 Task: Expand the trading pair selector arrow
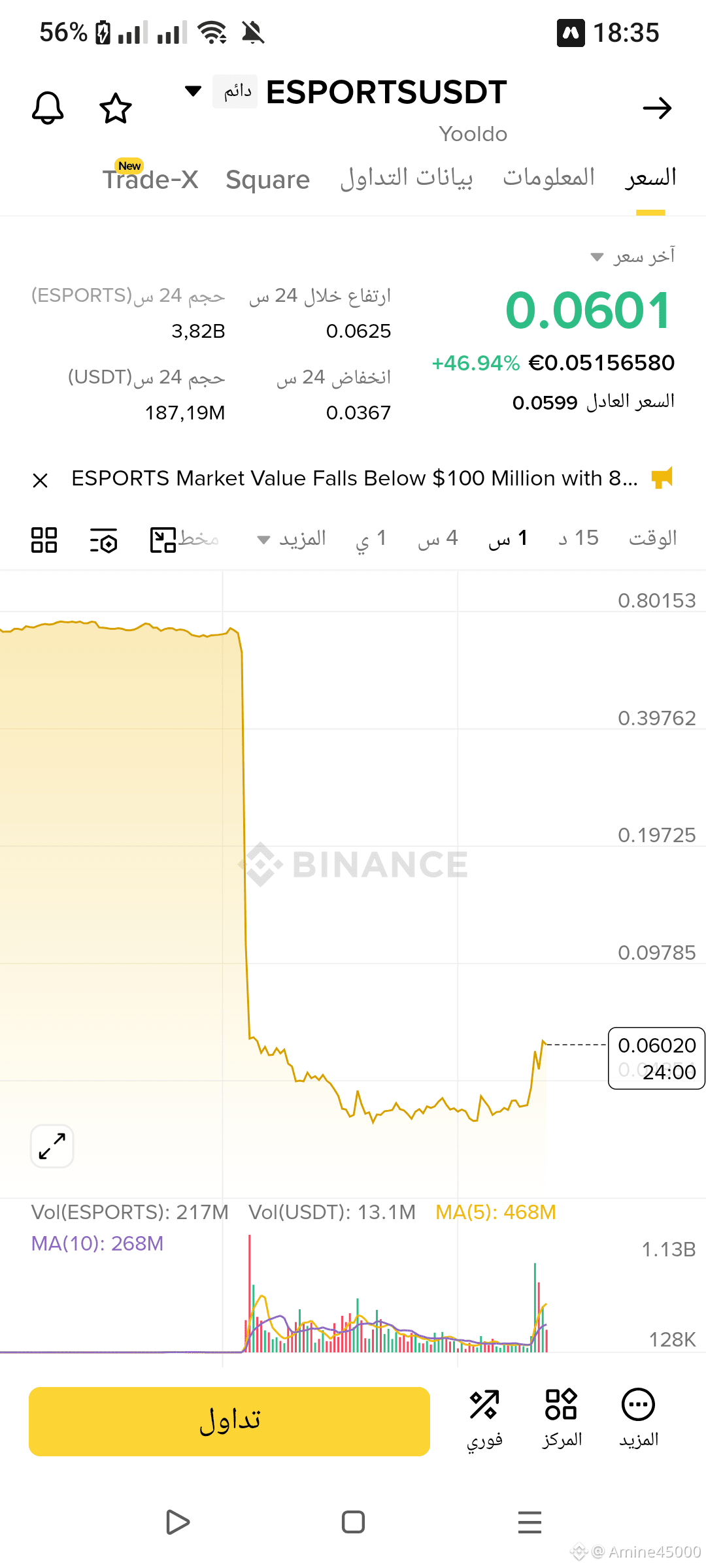[193, 91]
